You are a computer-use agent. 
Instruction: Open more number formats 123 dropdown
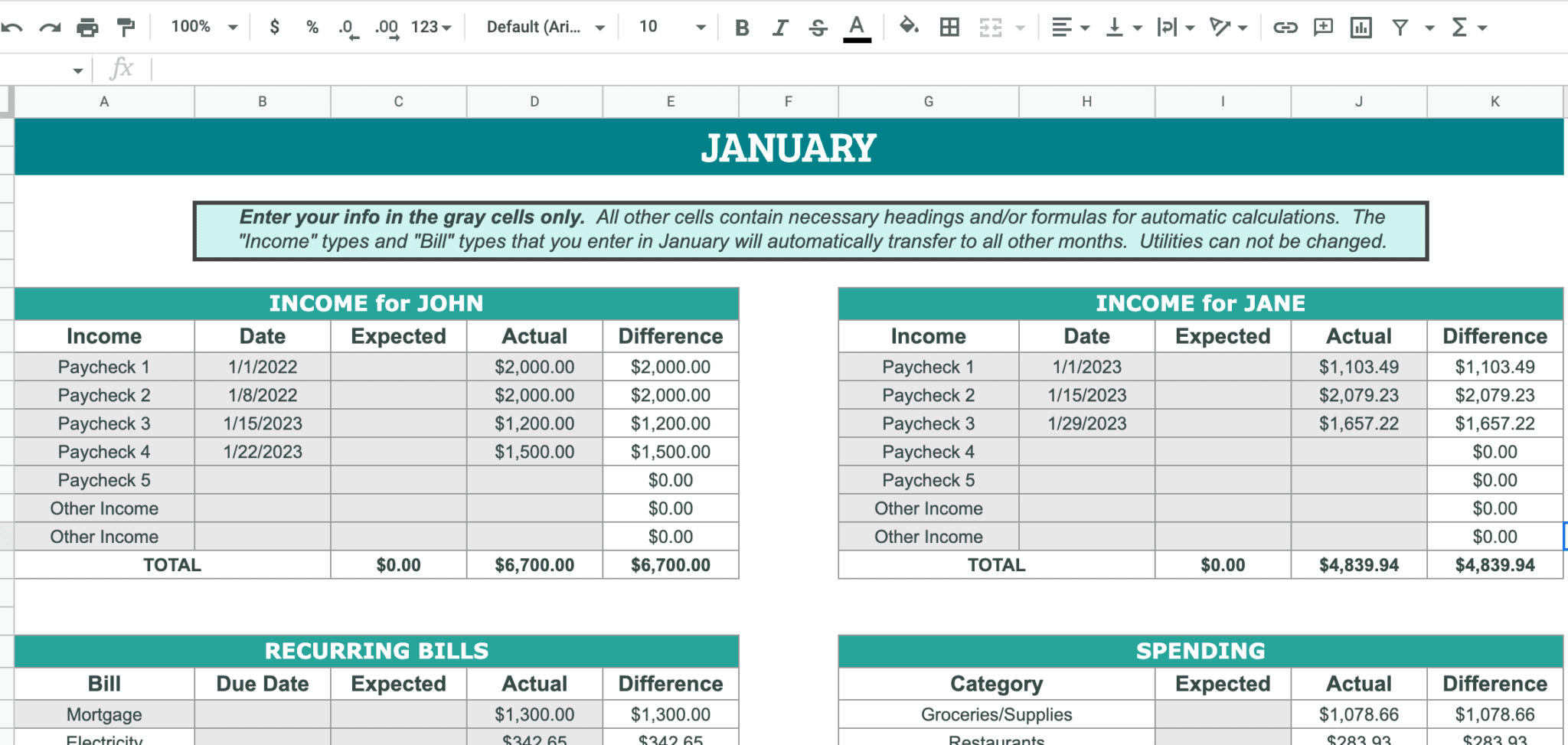431,28
